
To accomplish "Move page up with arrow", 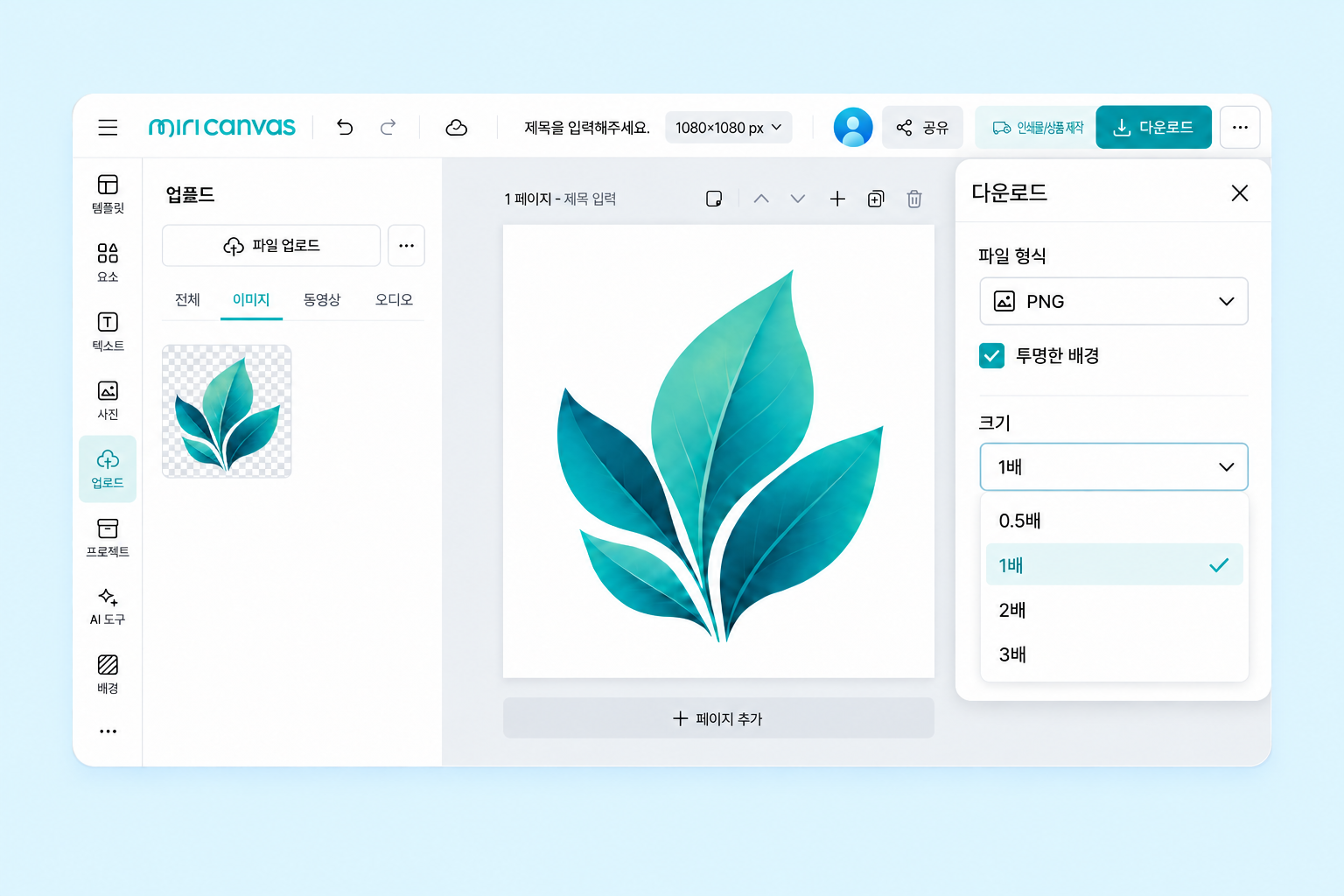I will 761,199.
